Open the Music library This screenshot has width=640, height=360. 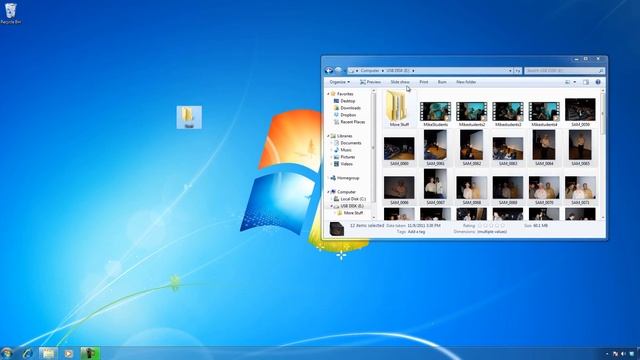point(342,150)
